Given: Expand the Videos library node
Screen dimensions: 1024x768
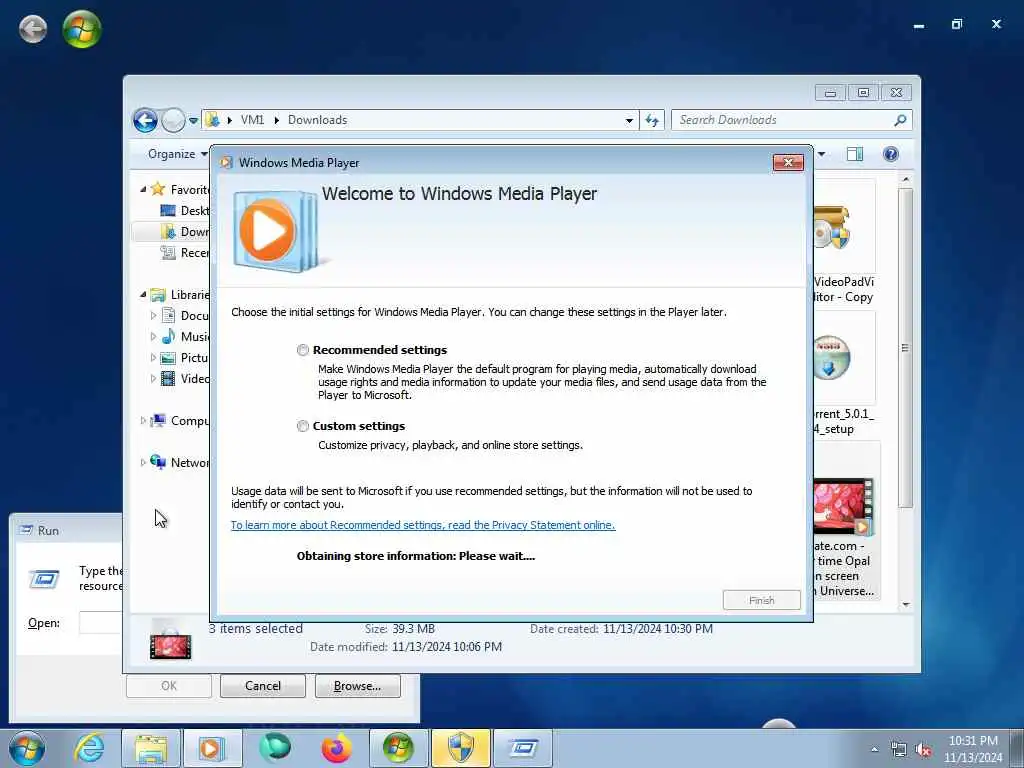Looking at the screenshot, I should (153, 378).
